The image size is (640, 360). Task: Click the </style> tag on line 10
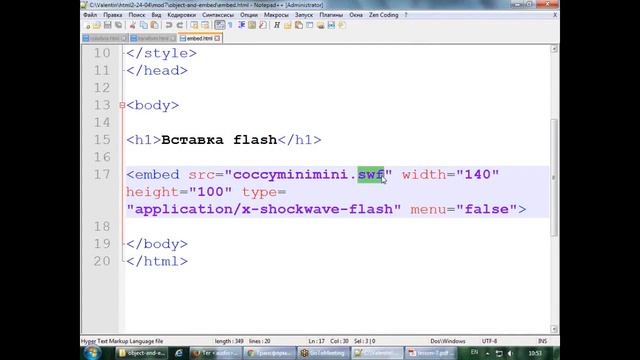(x=162, y=53)
